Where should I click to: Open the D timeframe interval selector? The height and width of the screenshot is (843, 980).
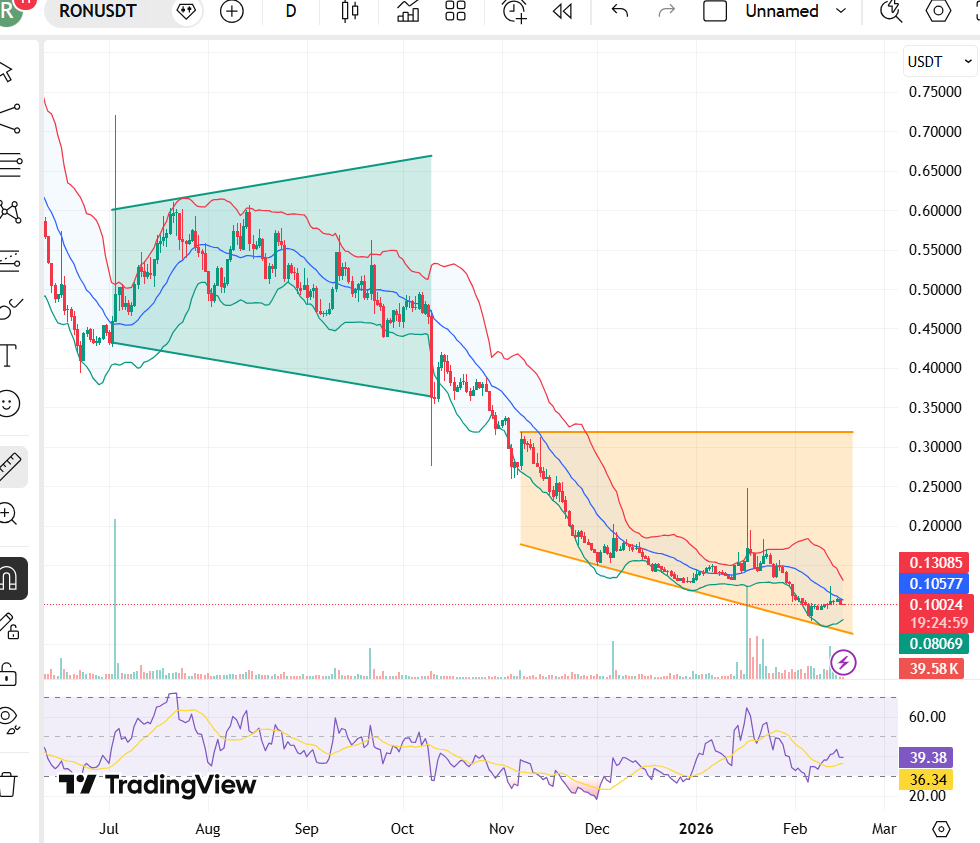click(291, 12)
